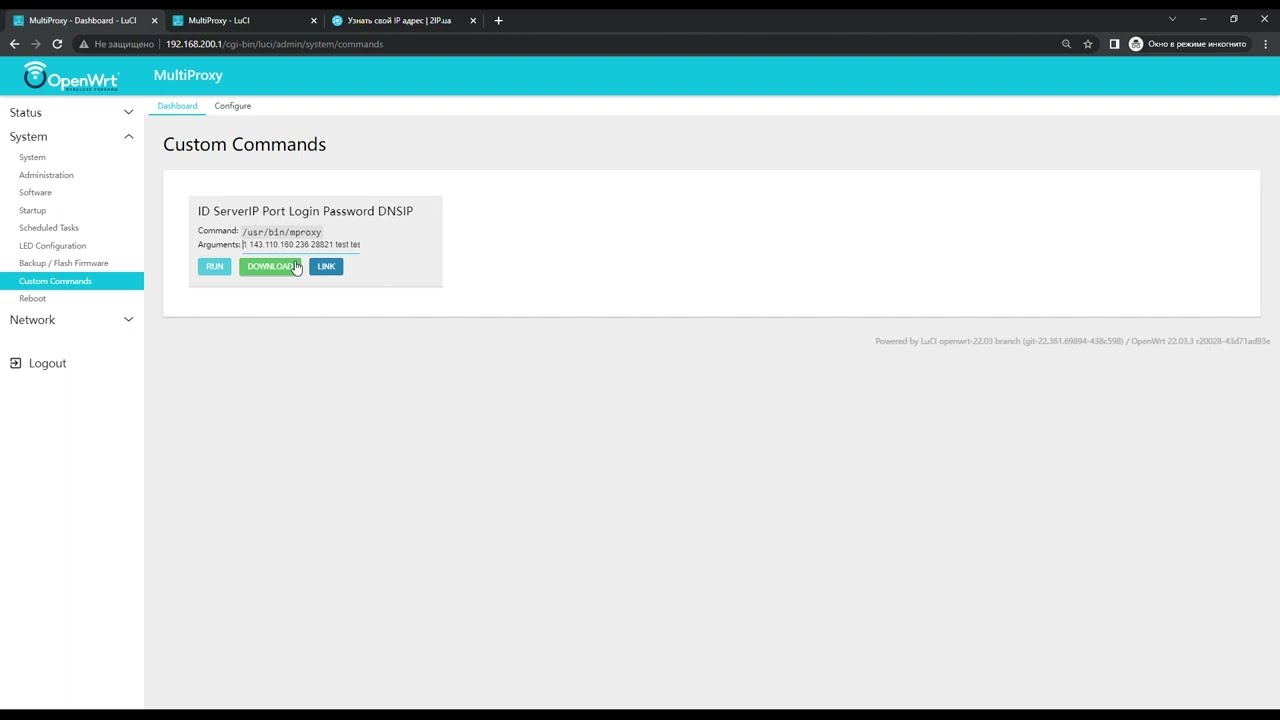Click the Link button
The image size is (1280, 720).
[326, 266]
